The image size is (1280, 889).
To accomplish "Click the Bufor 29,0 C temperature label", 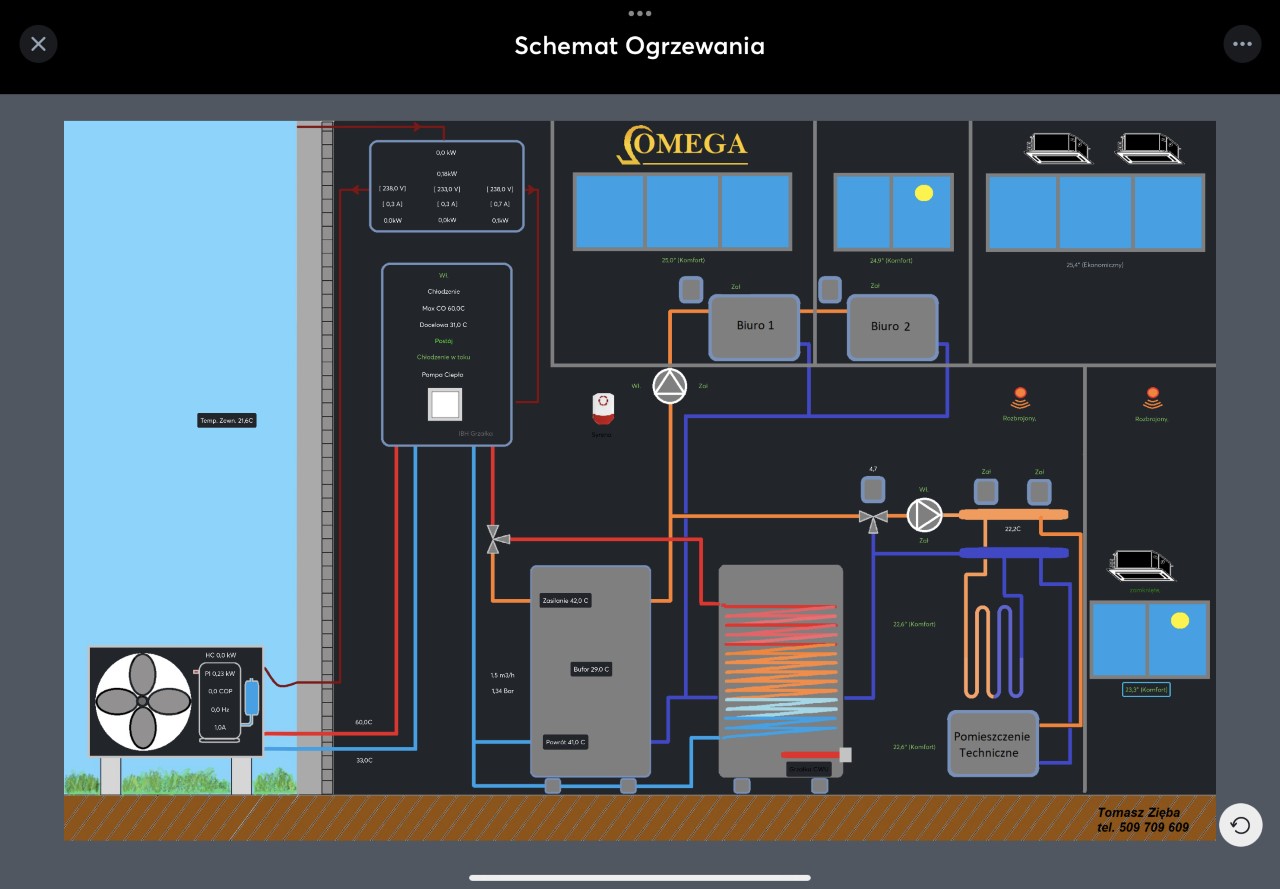I will [x=590, y=669].
